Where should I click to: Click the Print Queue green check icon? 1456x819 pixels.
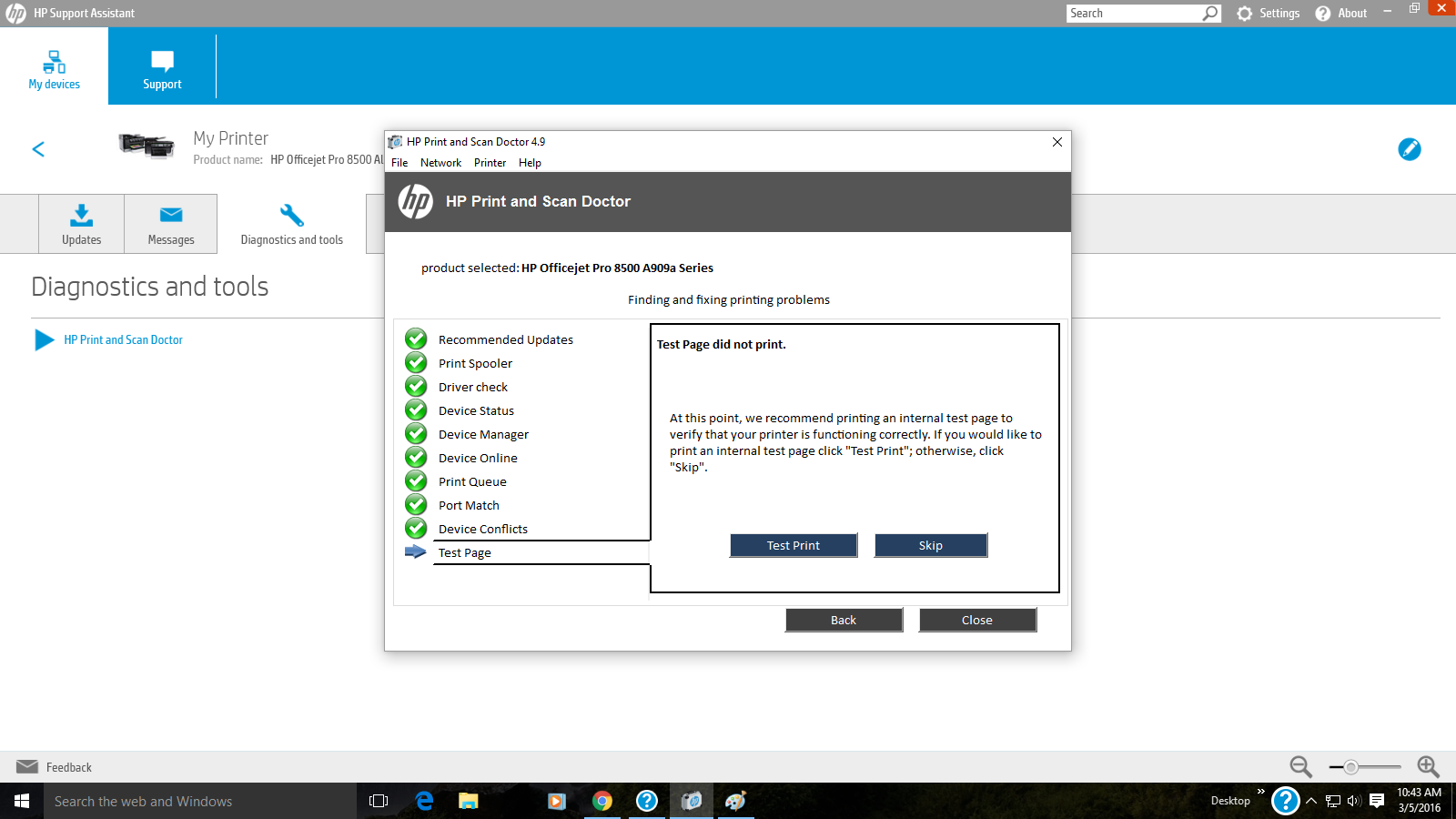416,481
